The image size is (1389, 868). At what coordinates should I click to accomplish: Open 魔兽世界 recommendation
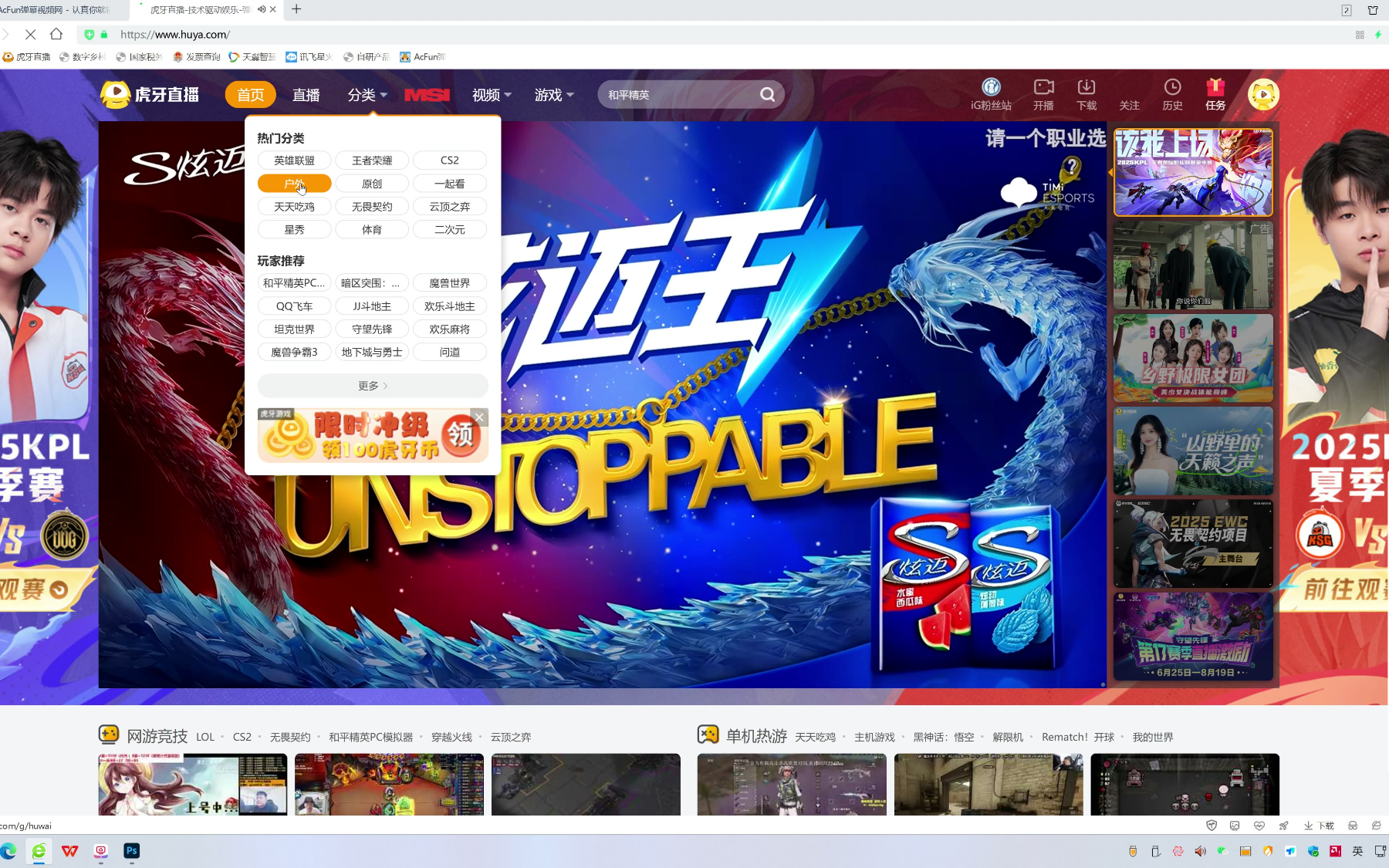pyautogui.click(x=450, y=283)
